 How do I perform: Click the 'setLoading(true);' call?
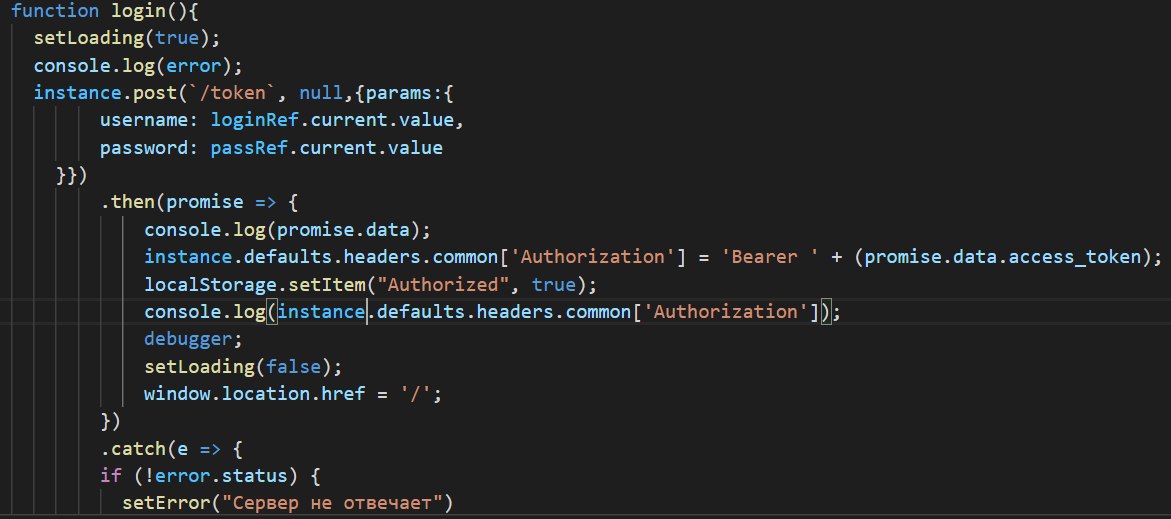click(x=128, y=38)
